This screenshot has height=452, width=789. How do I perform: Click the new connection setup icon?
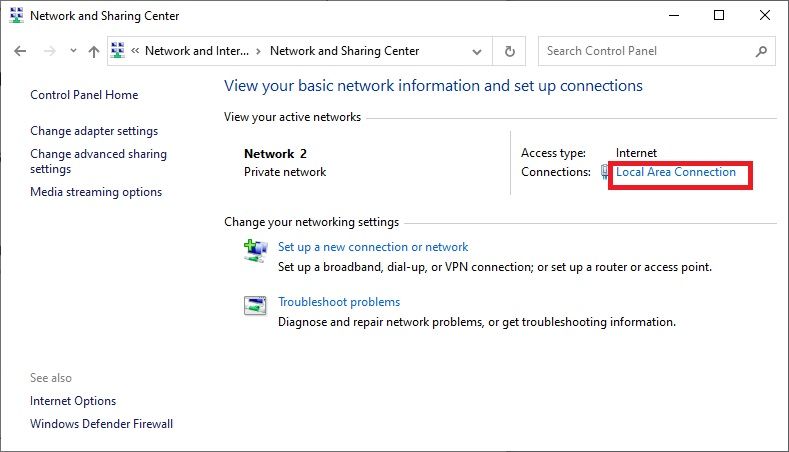coord(256,251)
